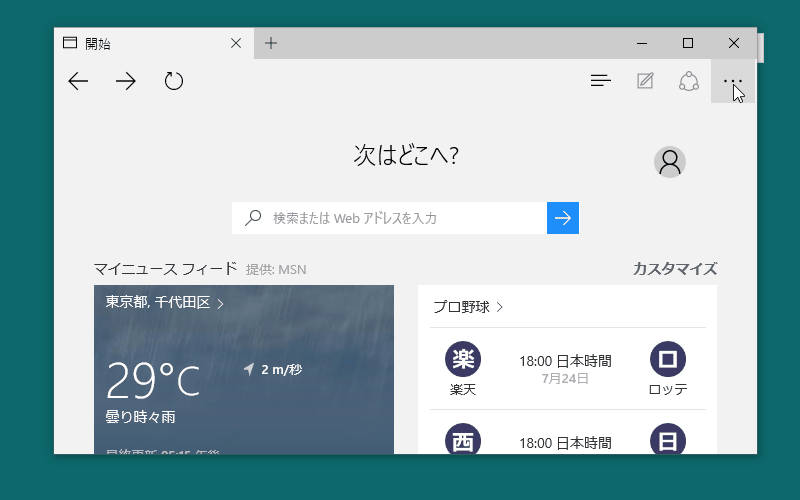Click the 提供: MSN label

[276, 269]
